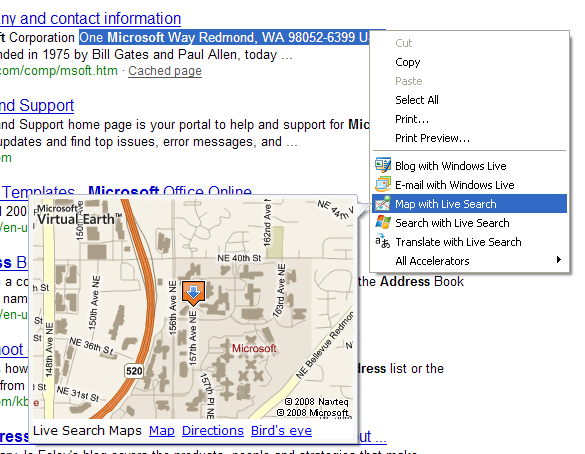
Task: Click the Map with Live Search icon
Action: [383, 204]
